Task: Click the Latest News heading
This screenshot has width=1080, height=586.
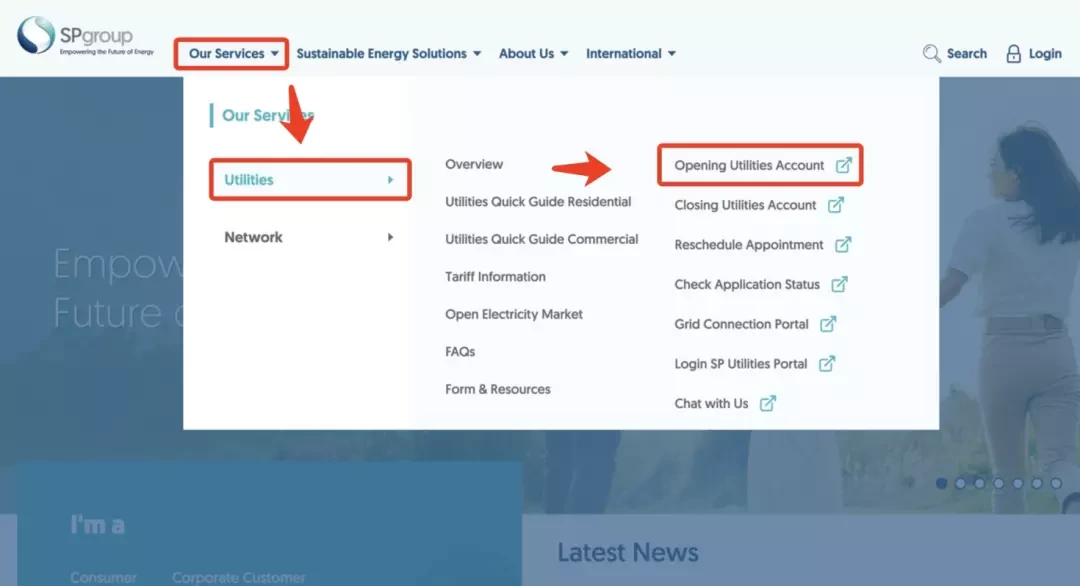Action: 627,552
